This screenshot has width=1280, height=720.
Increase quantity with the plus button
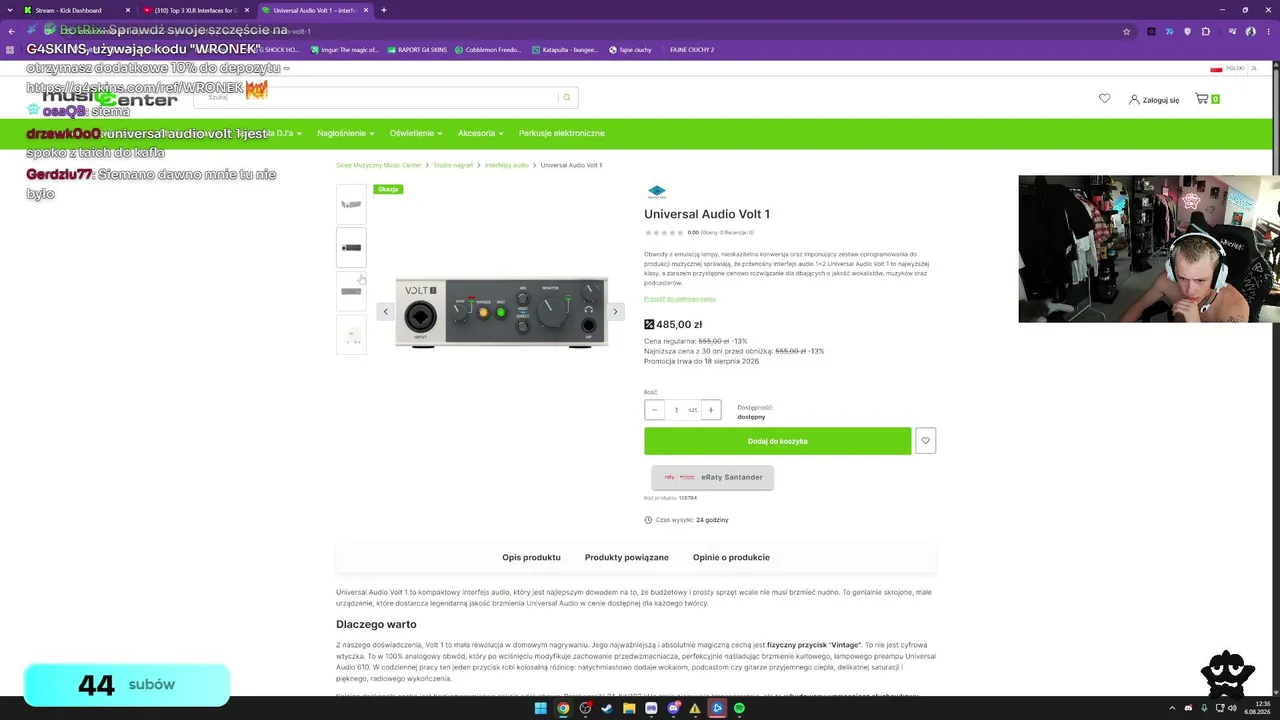point(711,410)
